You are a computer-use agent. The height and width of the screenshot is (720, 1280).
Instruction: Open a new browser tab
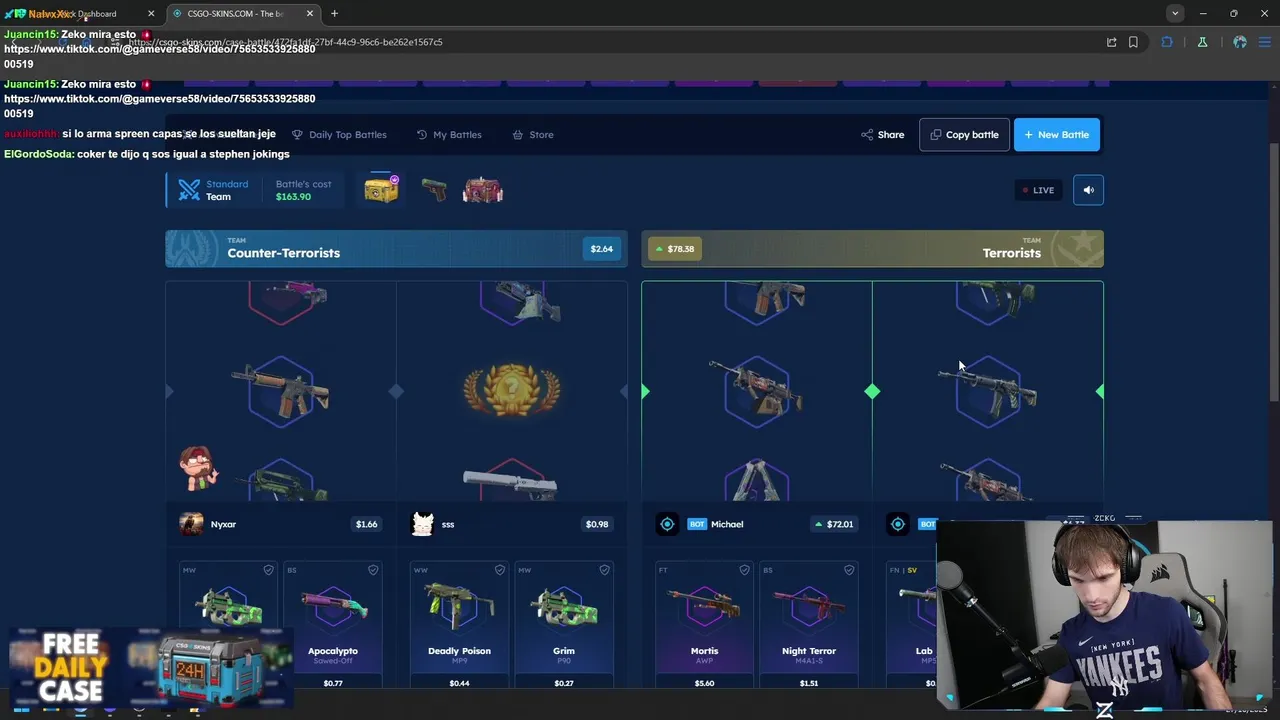pos(334,14)
